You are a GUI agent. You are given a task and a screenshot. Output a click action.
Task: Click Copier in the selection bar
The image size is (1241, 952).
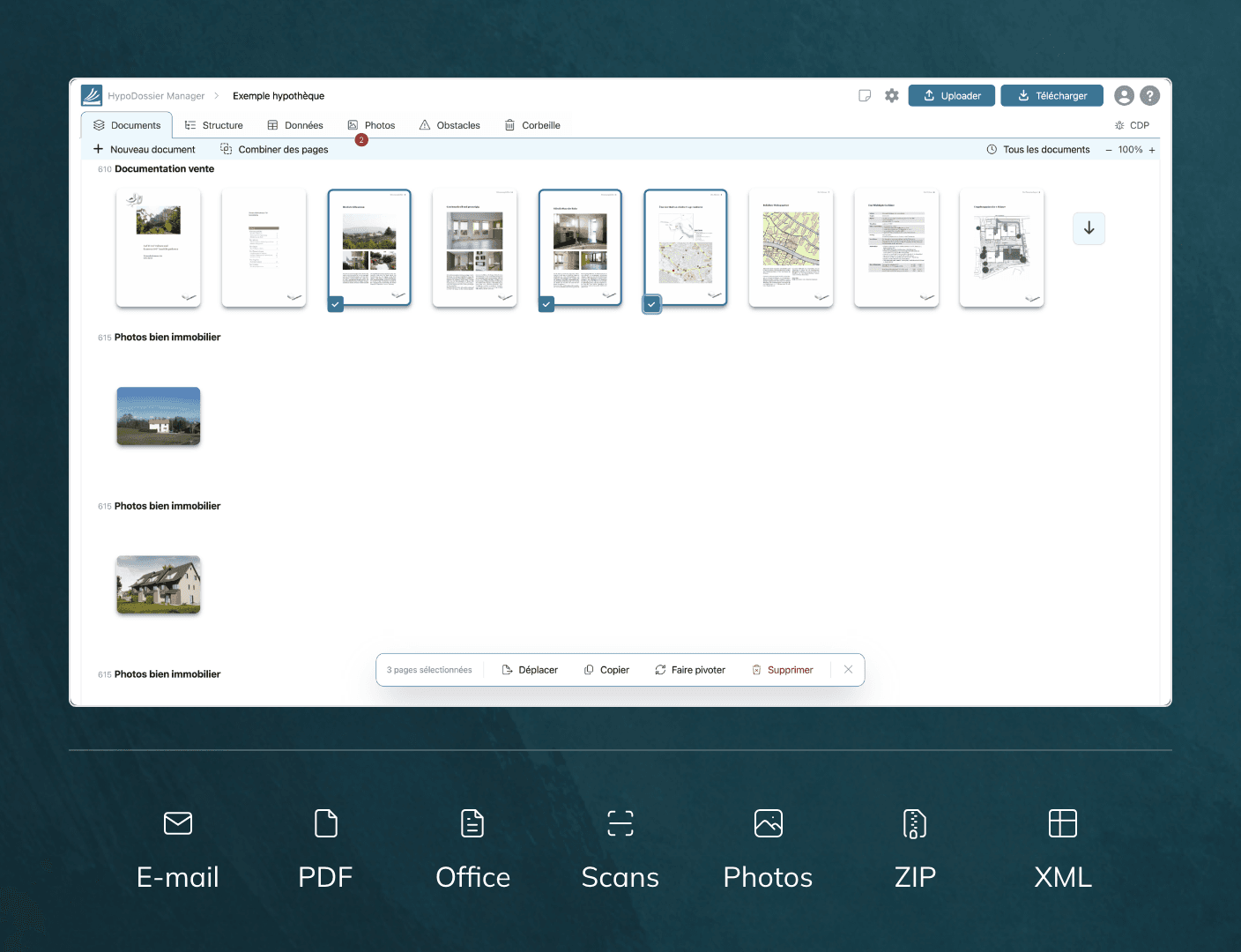point(606,670)
